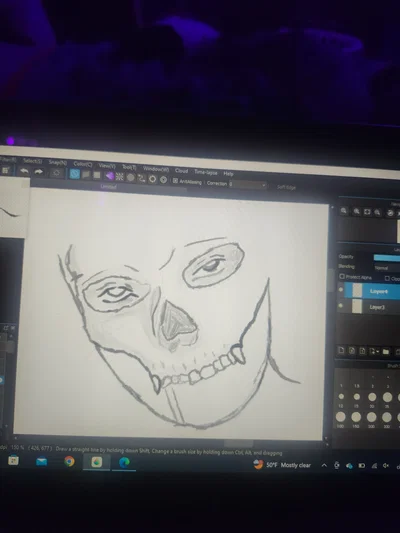Screen dimensions: 400x533
Task: Open the Window(W) menu
Action: coord(156,169)
